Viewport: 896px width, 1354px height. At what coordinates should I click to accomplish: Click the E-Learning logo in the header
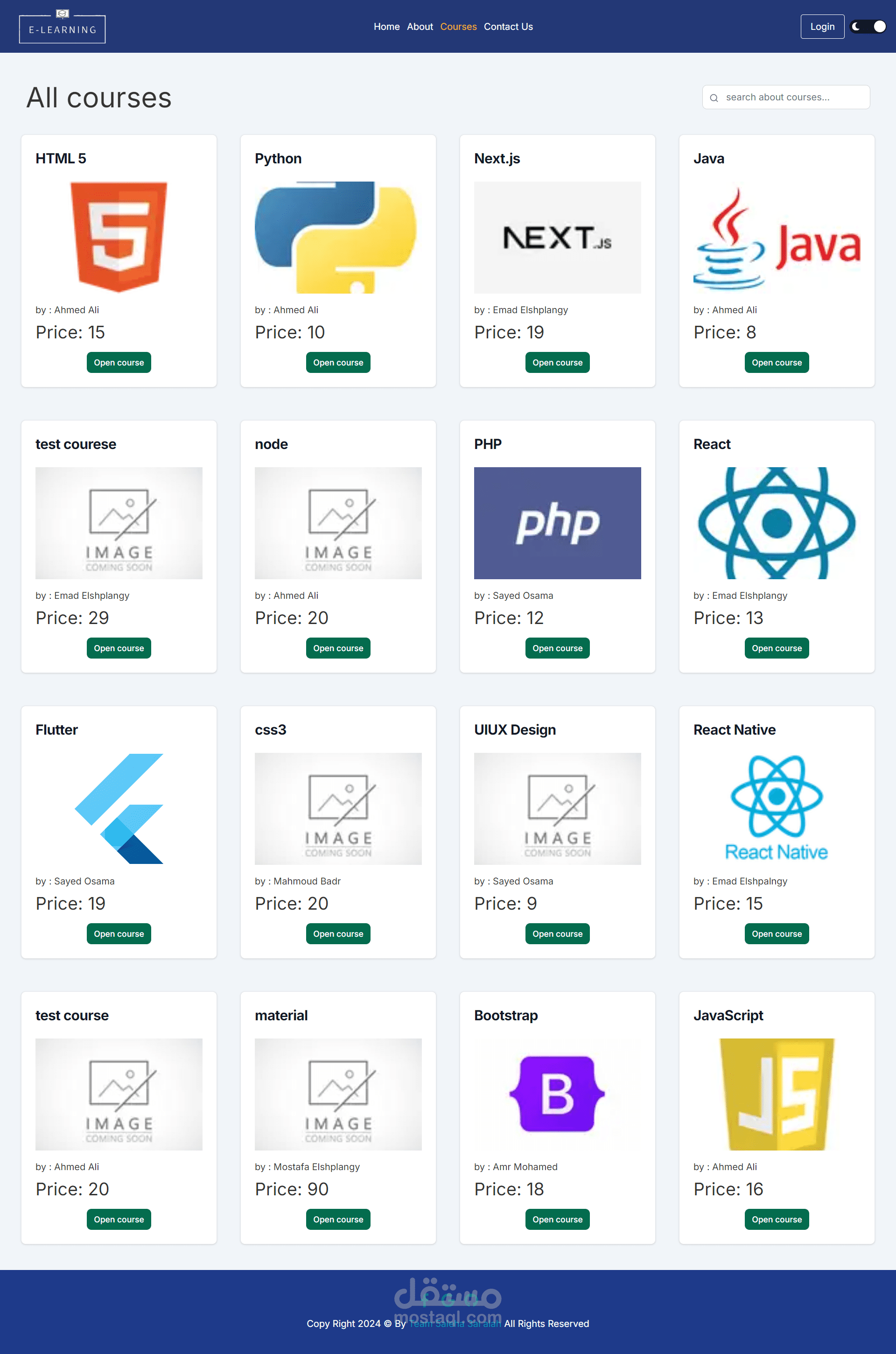[x=62, y=27]
